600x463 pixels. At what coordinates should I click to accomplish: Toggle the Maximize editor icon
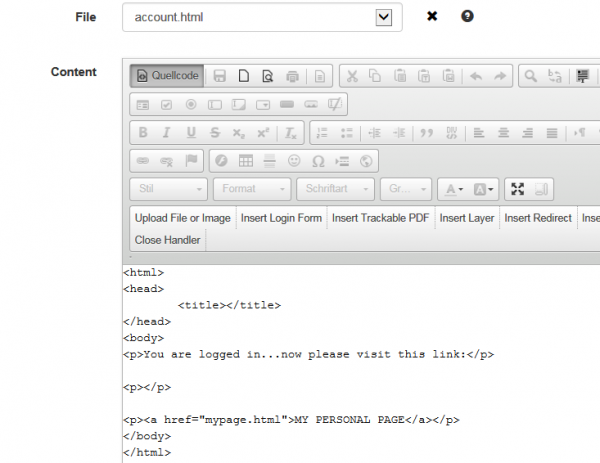[x=517, y=189]
